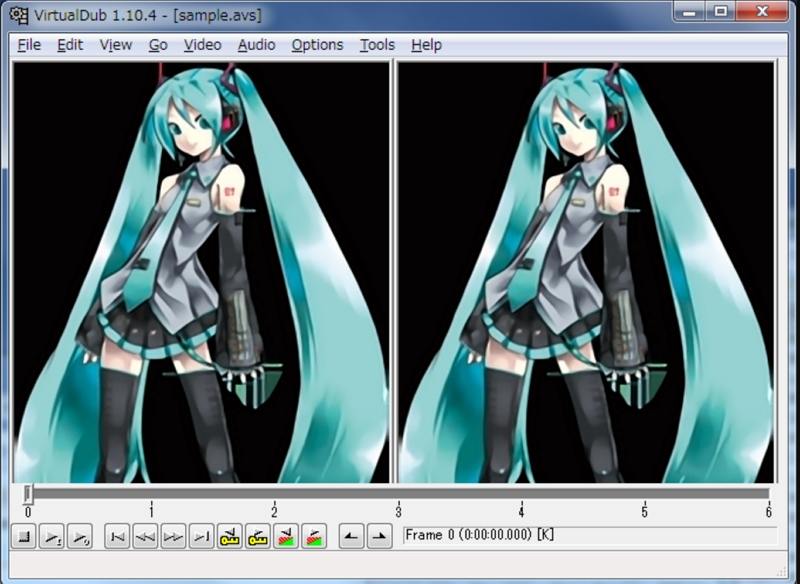Click the right output video pane
The height and width of the screenshot is (584, 800).
[586, 272]
